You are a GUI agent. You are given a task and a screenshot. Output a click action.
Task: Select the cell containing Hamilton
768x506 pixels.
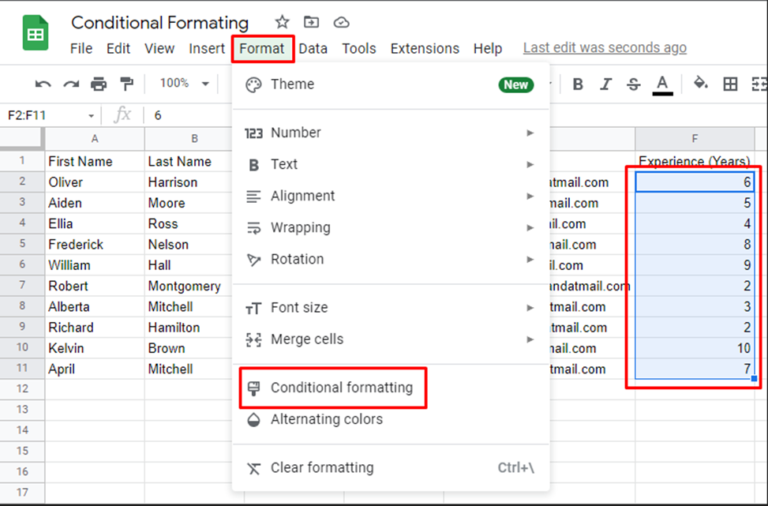click(x=189, y=327)
